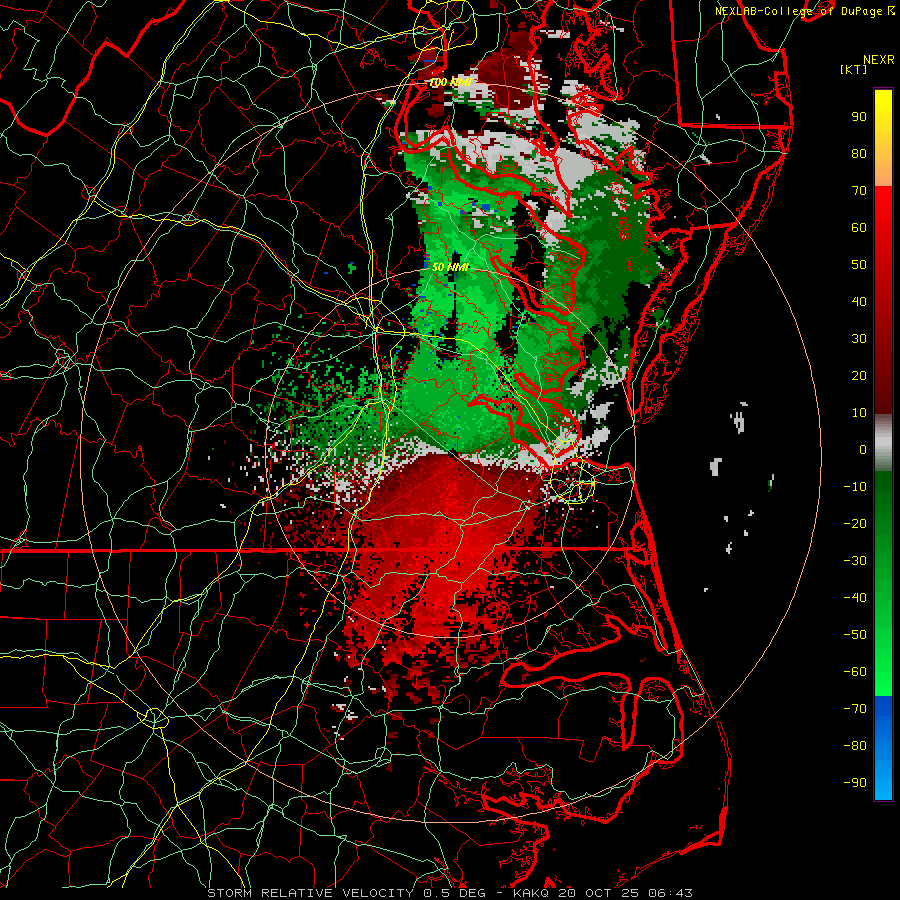The image size is (900, 900).
Task: Select the 80 knot scale label
Action: click(859, 153)
